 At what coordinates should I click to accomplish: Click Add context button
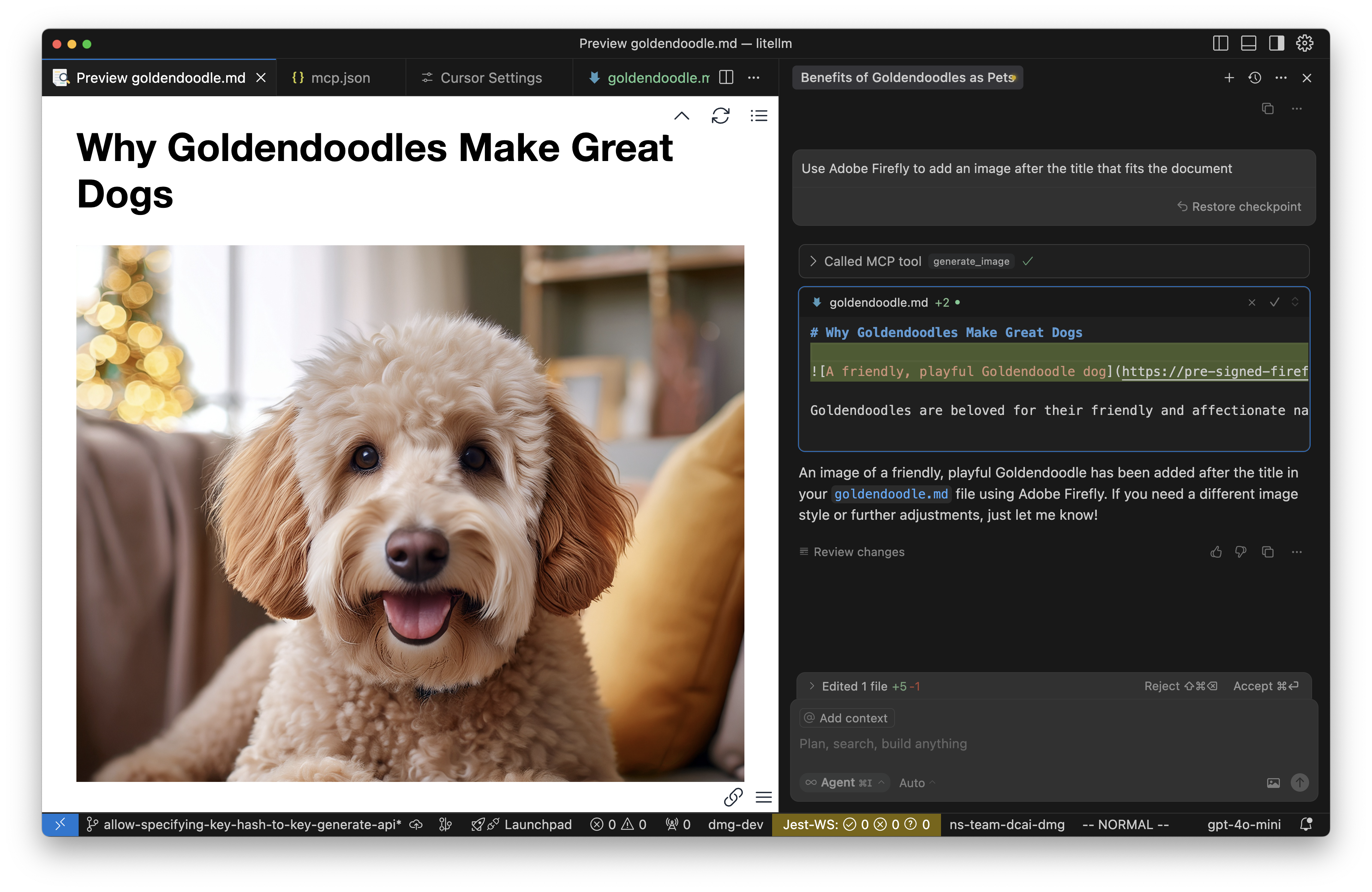(846, 718)
